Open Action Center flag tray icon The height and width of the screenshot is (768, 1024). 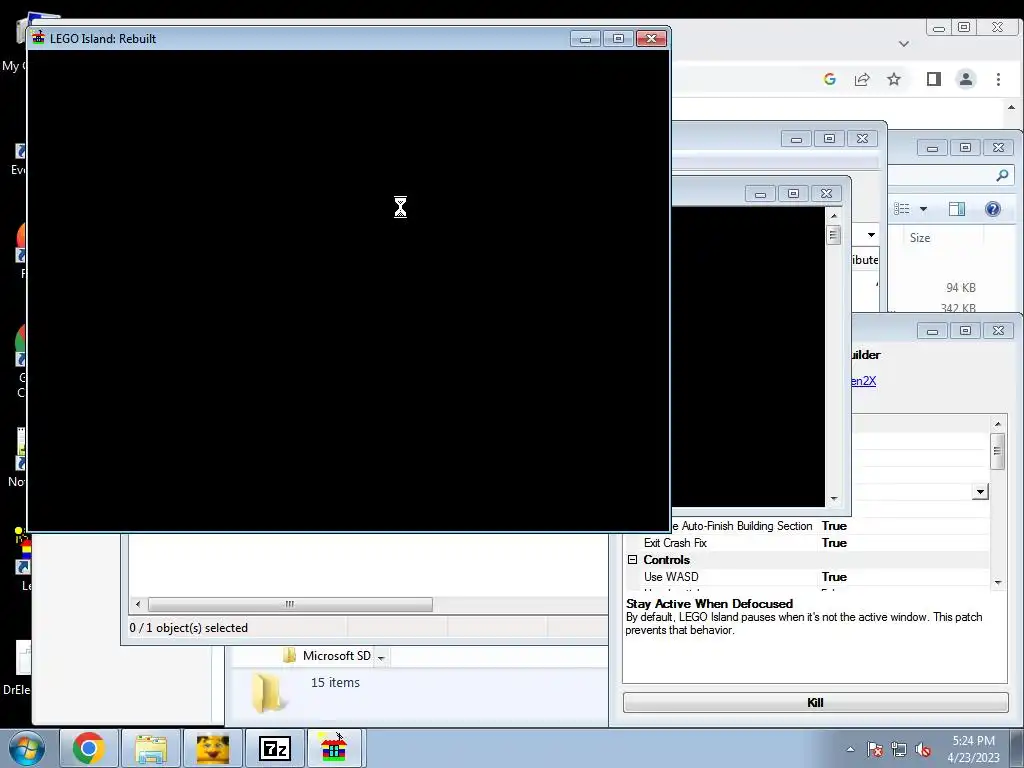pyautogui.click(x=875, y=749)
